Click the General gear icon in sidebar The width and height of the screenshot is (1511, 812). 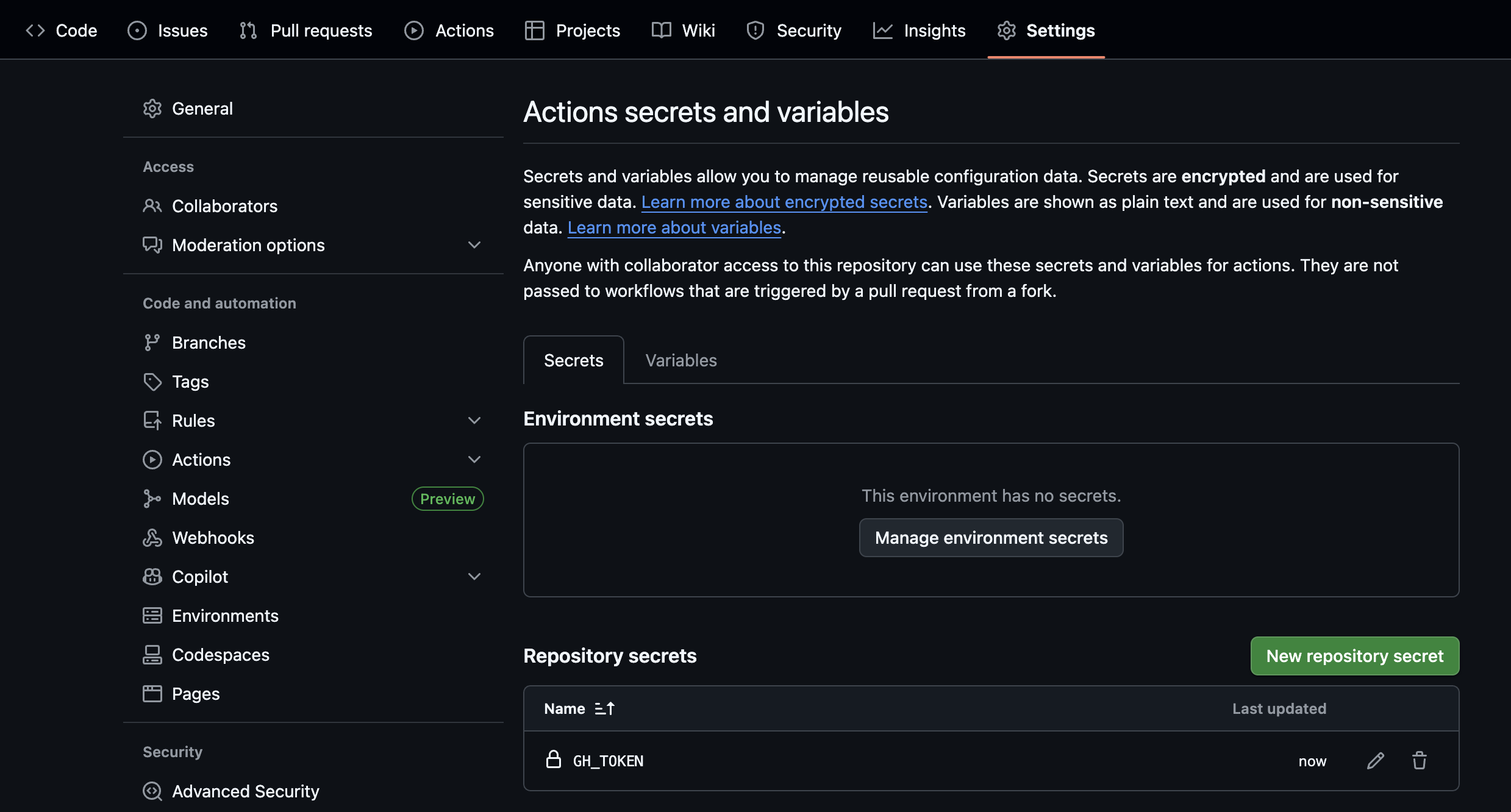point(152,109)
